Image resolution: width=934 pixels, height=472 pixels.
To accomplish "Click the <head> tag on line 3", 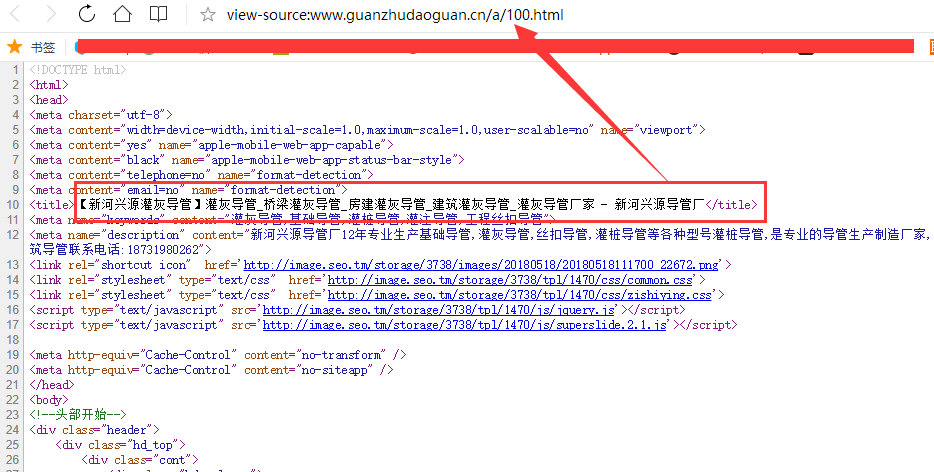I will pos(49,100).
